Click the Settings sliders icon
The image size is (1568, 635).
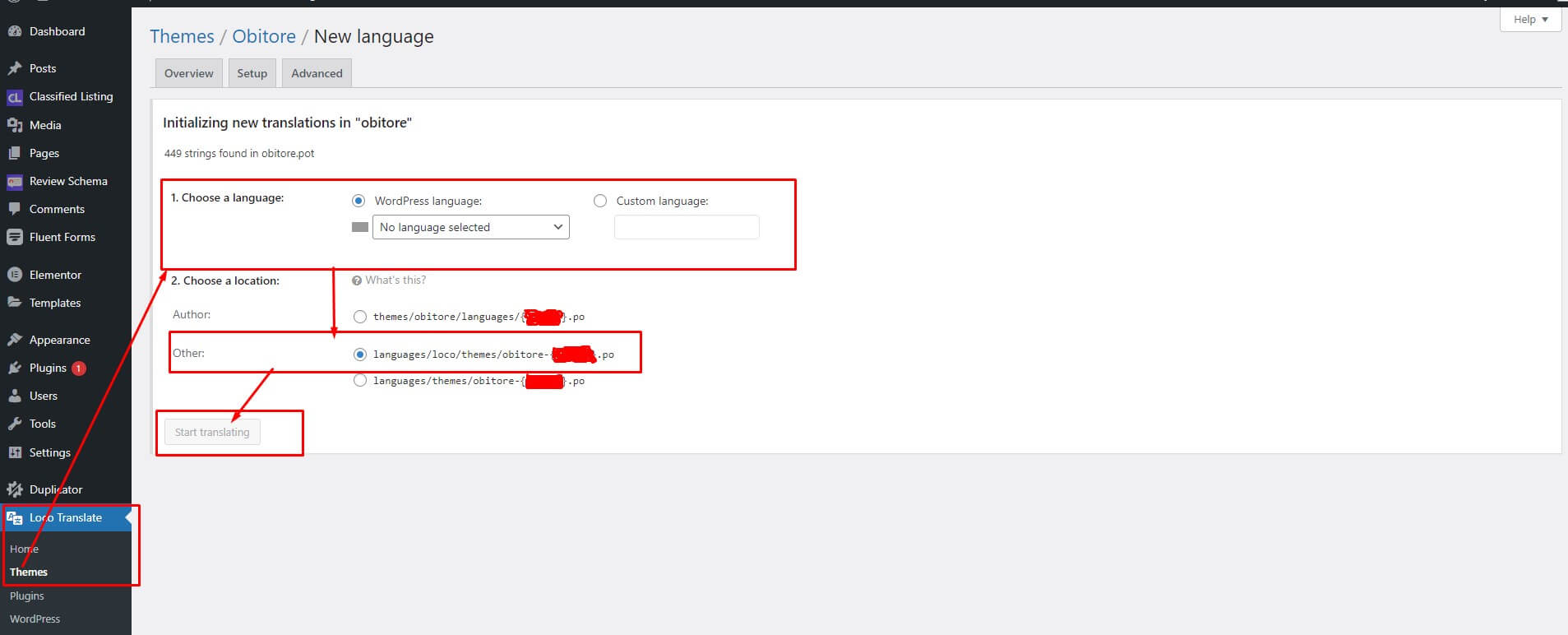coord(15,452)
